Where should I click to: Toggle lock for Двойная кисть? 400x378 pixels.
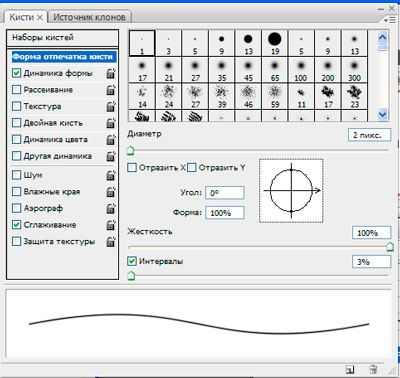[x=111, y=123]
